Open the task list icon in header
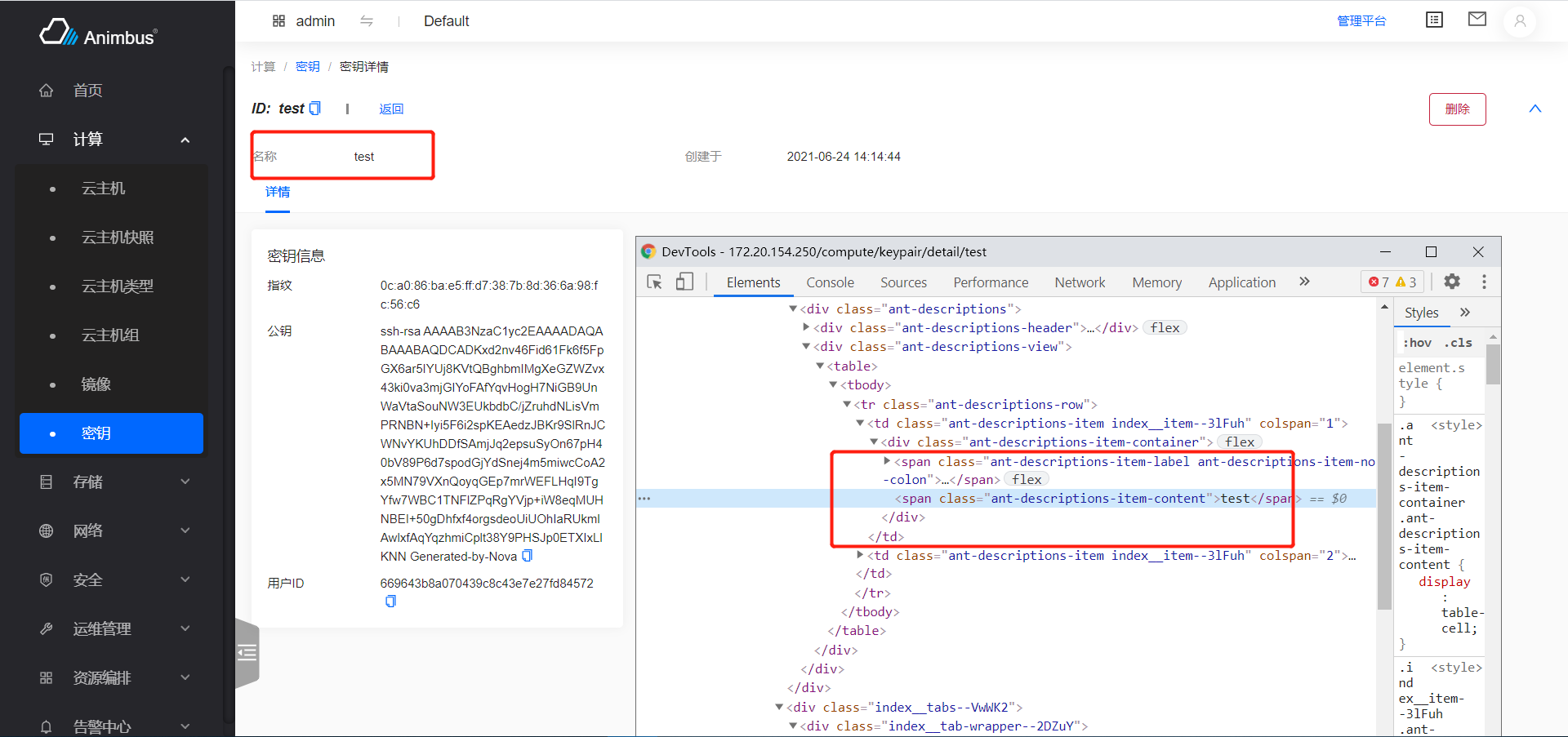The image size is (1568, 737). coord(1434,20)
